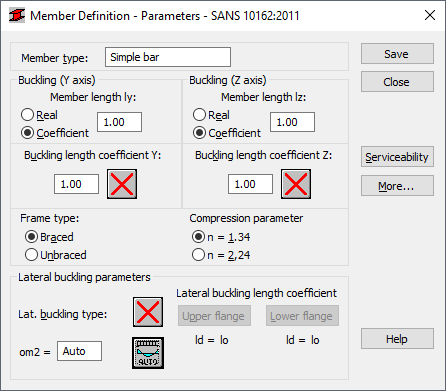Click the Save button

click(397, 54)
